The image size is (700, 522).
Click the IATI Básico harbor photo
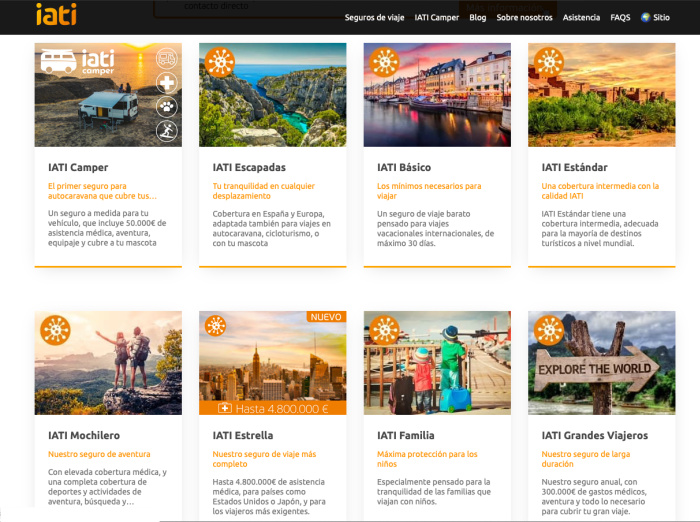tap(437, 95)
